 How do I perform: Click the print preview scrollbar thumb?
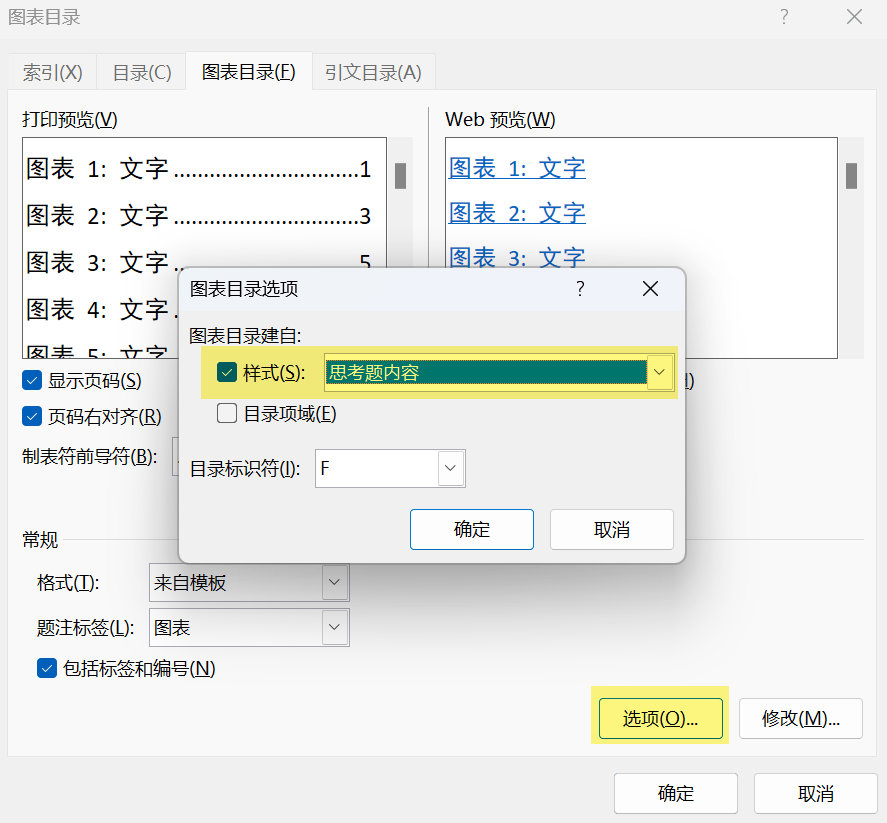(x=401, y=176)
